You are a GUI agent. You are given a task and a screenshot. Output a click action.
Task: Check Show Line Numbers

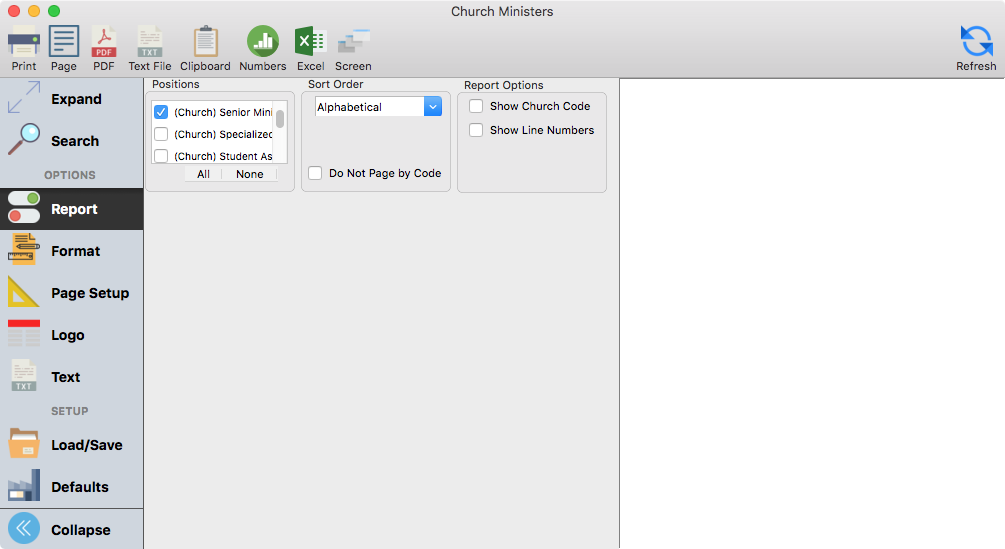(x=477, y=130)
